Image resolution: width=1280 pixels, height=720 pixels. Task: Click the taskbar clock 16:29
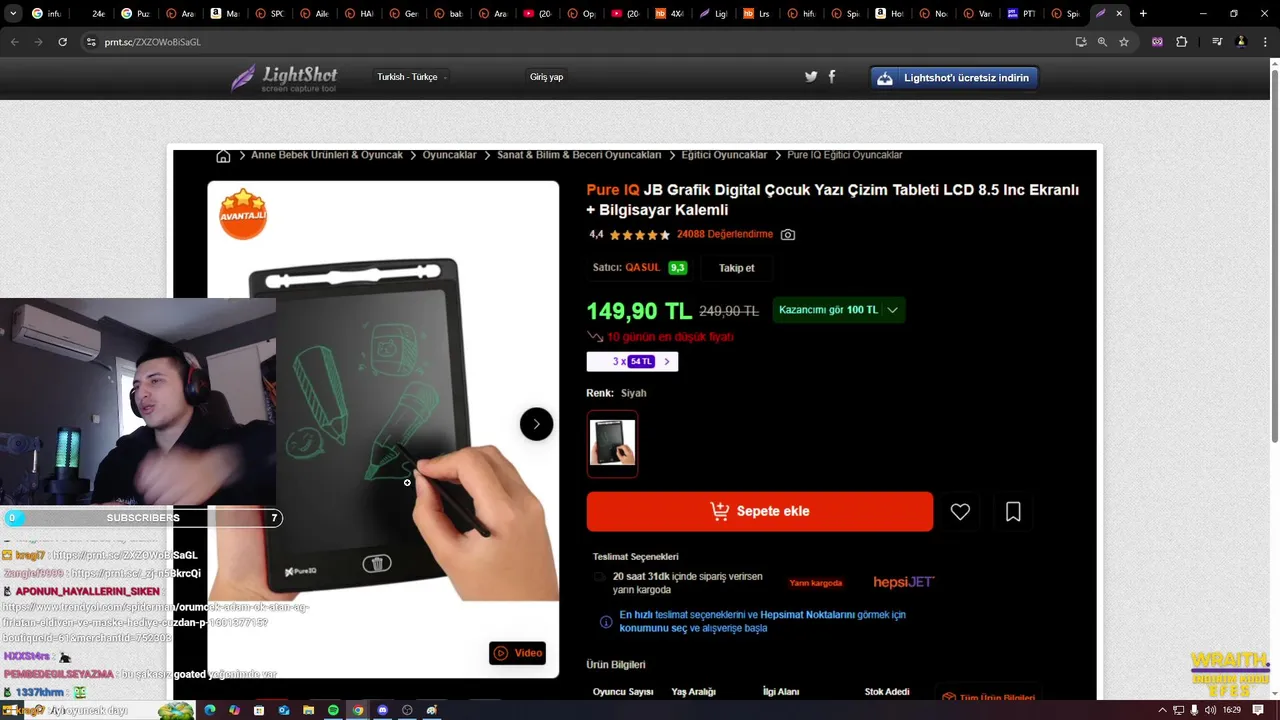coord(1232,710)
